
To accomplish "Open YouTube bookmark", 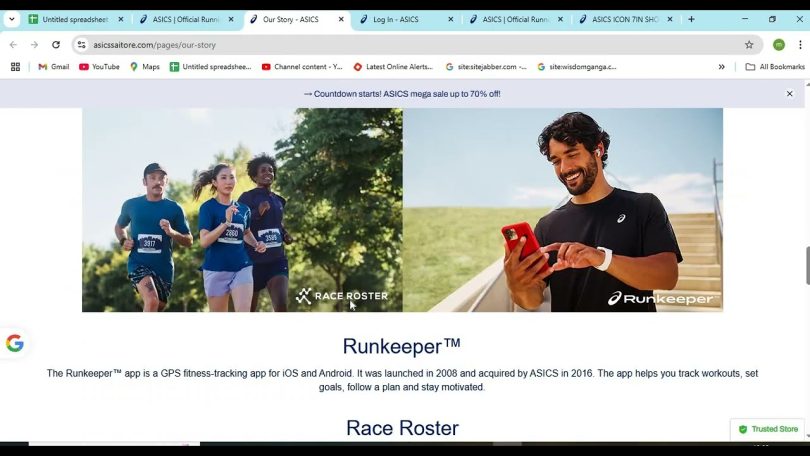I will click(x=99, y=67).
